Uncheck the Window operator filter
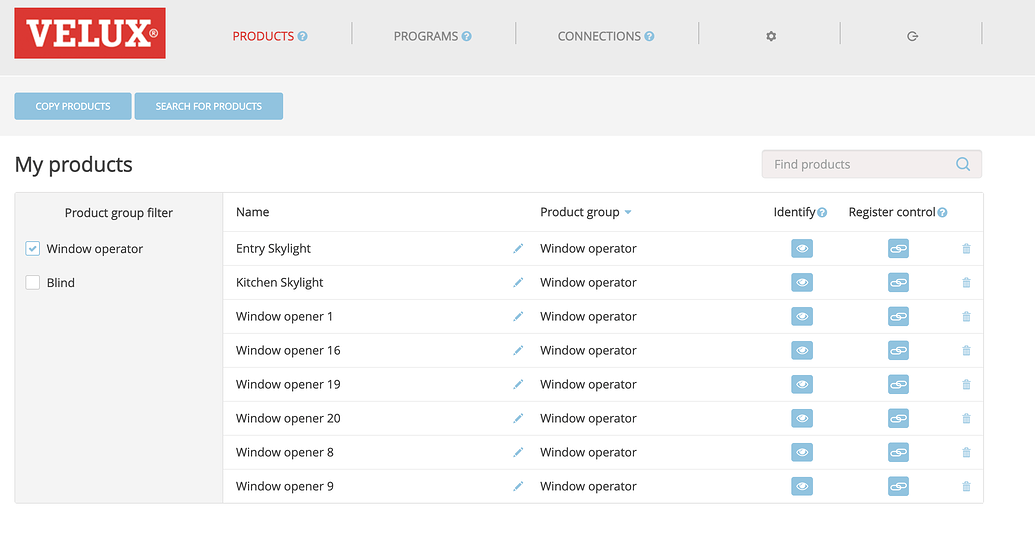Viewport: 1035px width, 540px height. [x=33, y=249]
